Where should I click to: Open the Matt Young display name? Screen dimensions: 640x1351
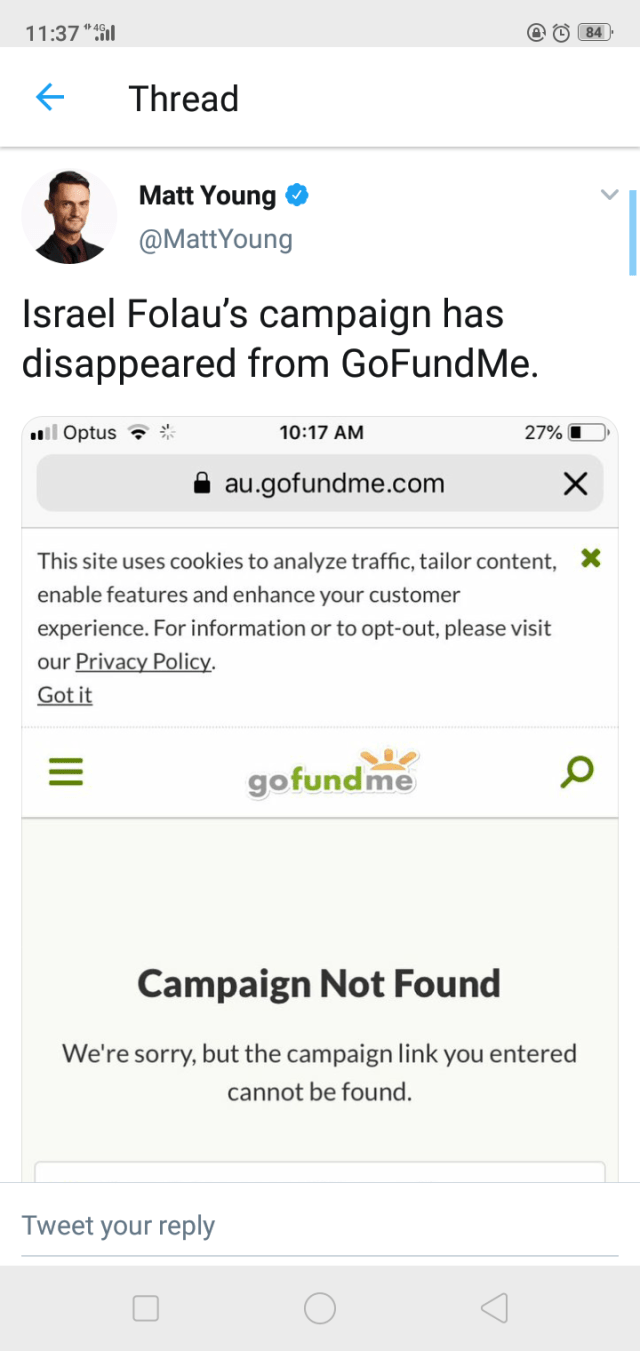pos(207,195)
